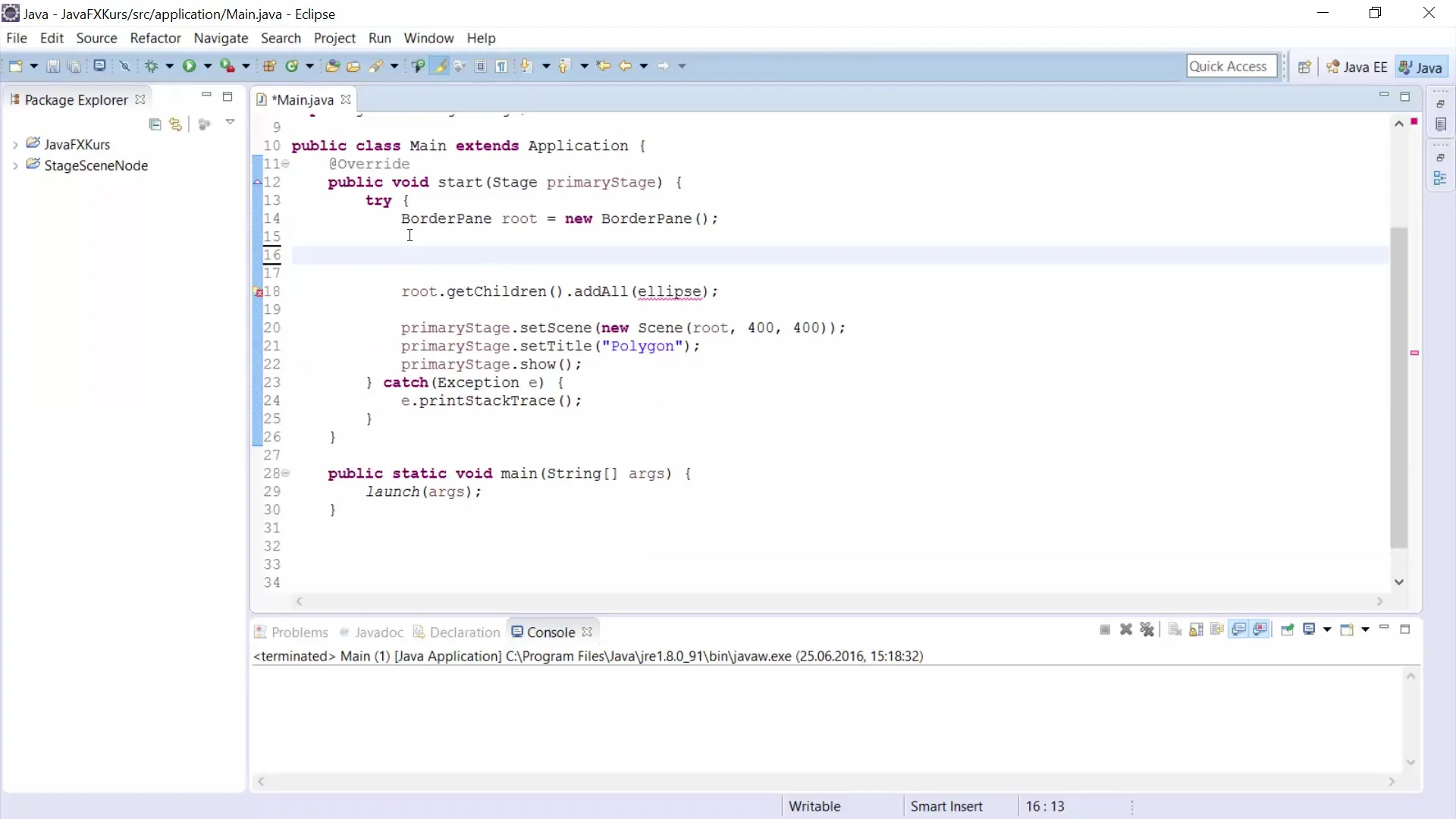The width and height of the screenshot is (1456, 819).
Task: Toggle Show Console on standard output change
Action: (1239, 629)
